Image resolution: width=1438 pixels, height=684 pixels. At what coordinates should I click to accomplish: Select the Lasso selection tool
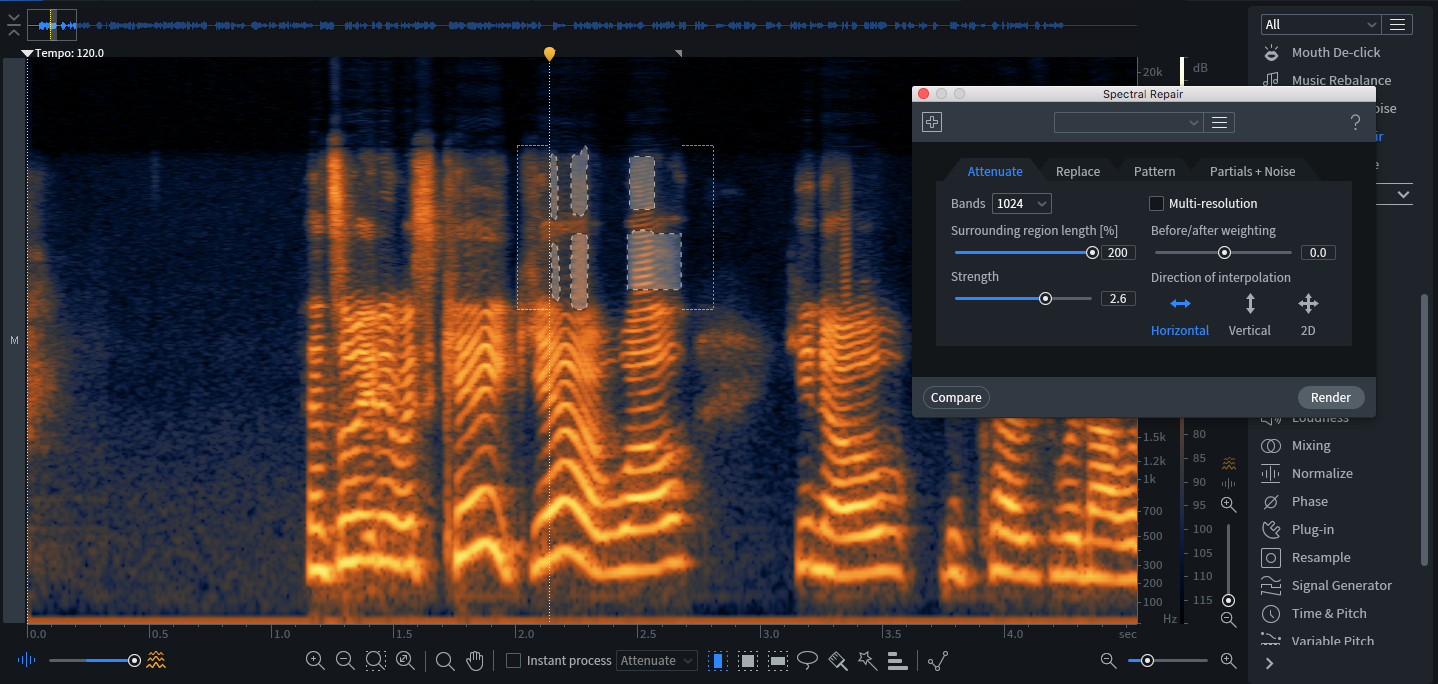click(x=808, y=660)
